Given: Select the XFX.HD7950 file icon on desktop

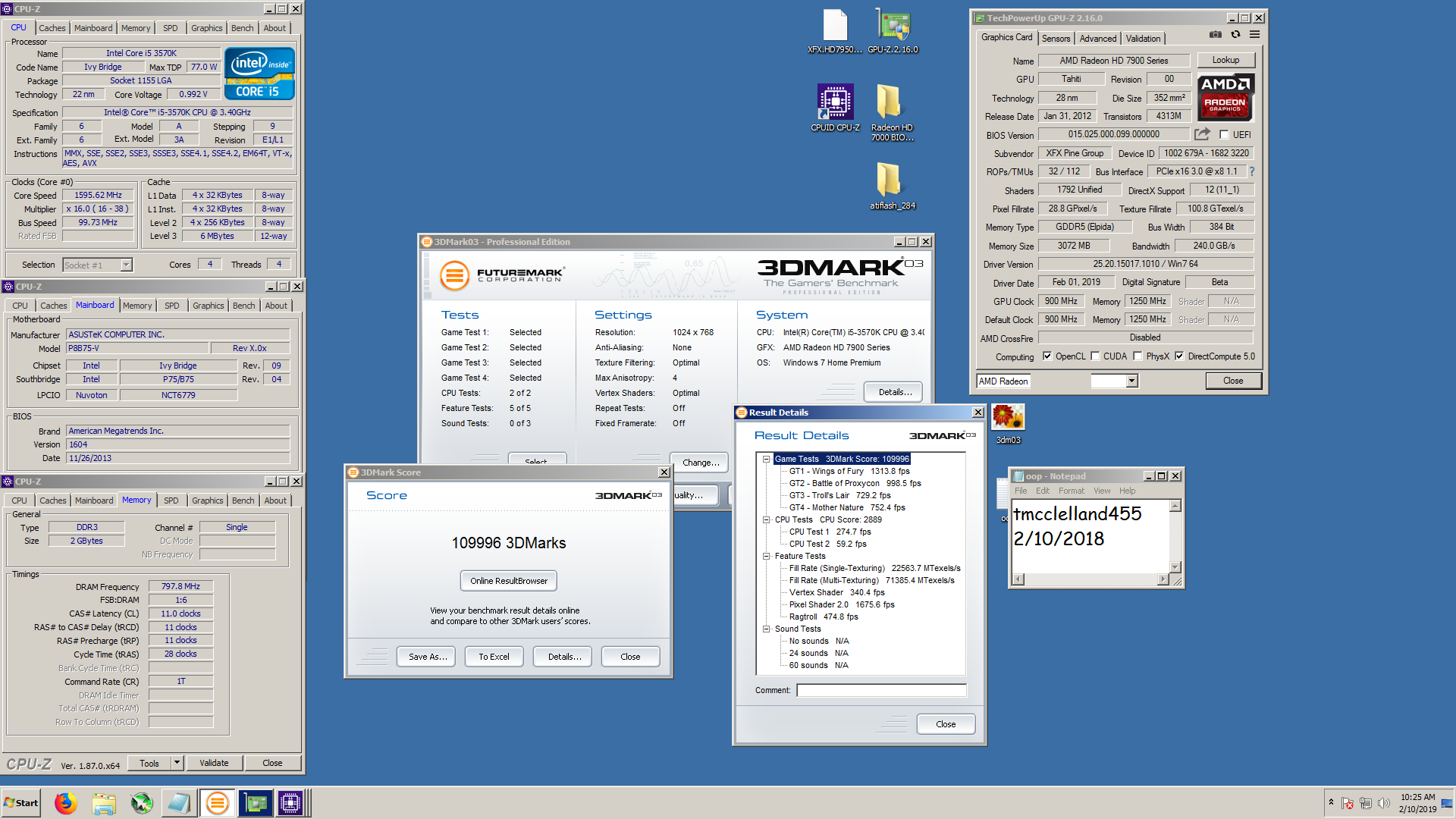Looking at the screenshot, I should (x=835, y=31).
